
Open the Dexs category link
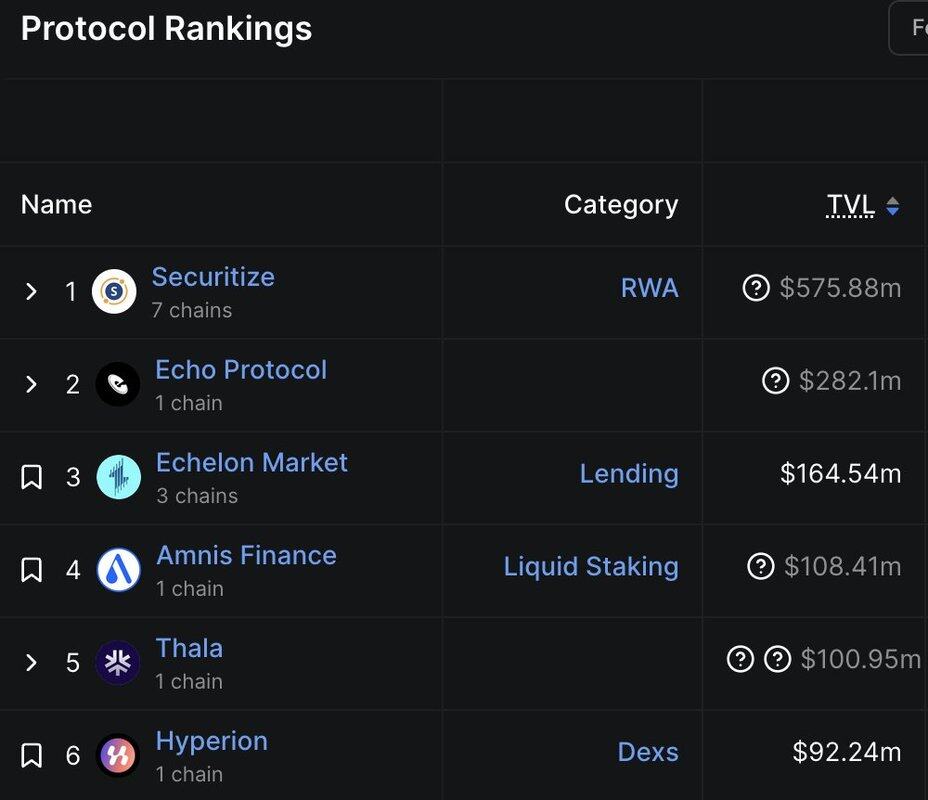pos(647,752)
